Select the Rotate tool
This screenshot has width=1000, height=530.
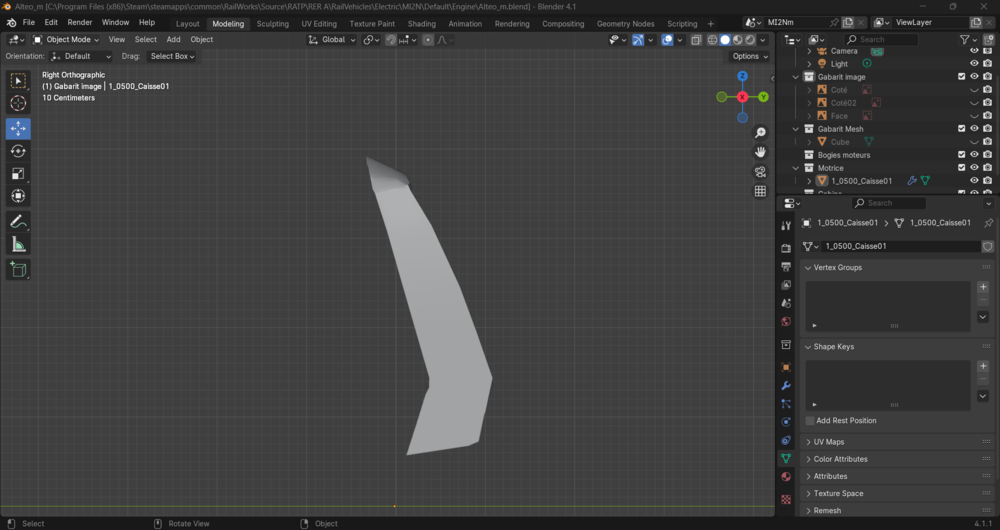pyautogui.click(x=18, y=151)
